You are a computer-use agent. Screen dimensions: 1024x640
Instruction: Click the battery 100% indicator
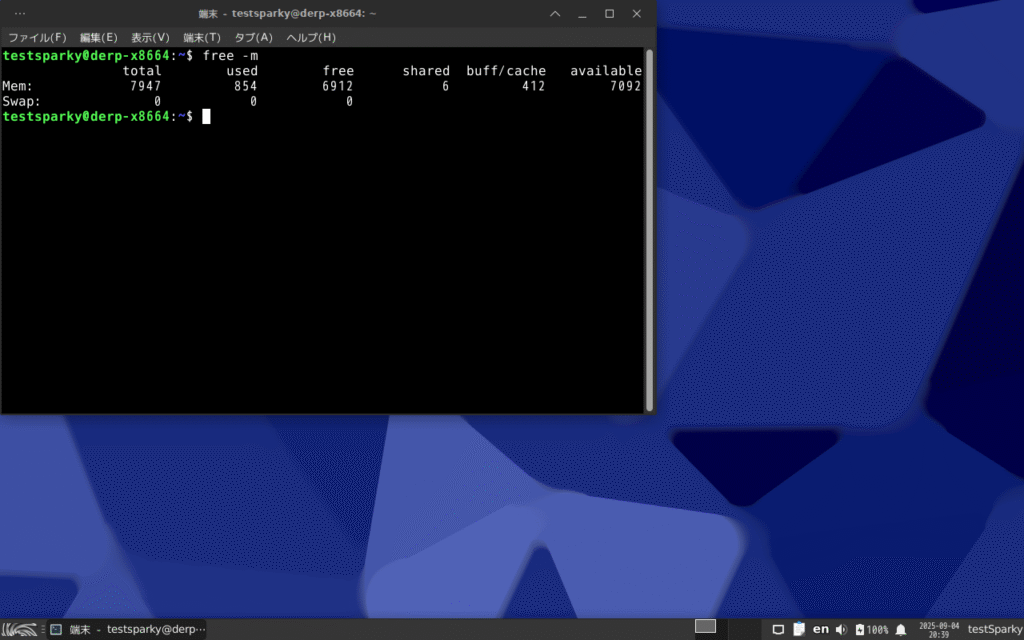(x=871, y=629)
